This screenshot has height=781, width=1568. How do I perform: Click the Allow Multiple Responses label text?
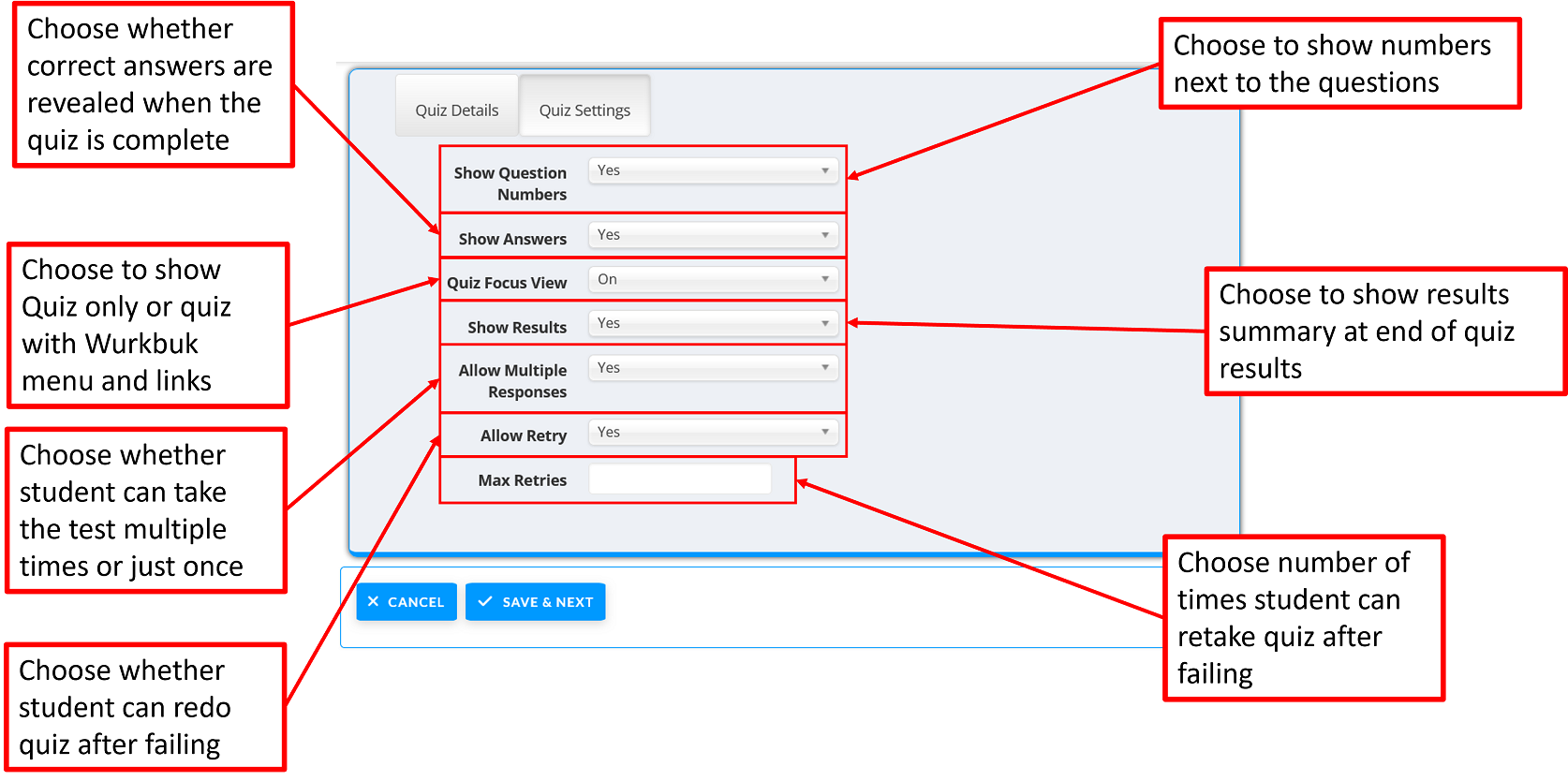tap(512, 381)
